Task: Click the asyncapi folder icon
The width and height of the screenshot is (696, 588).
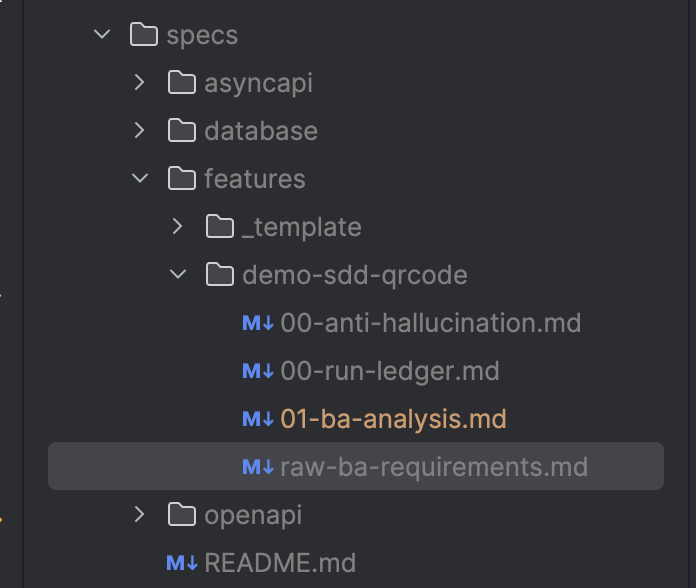Action: click(181, 83)
